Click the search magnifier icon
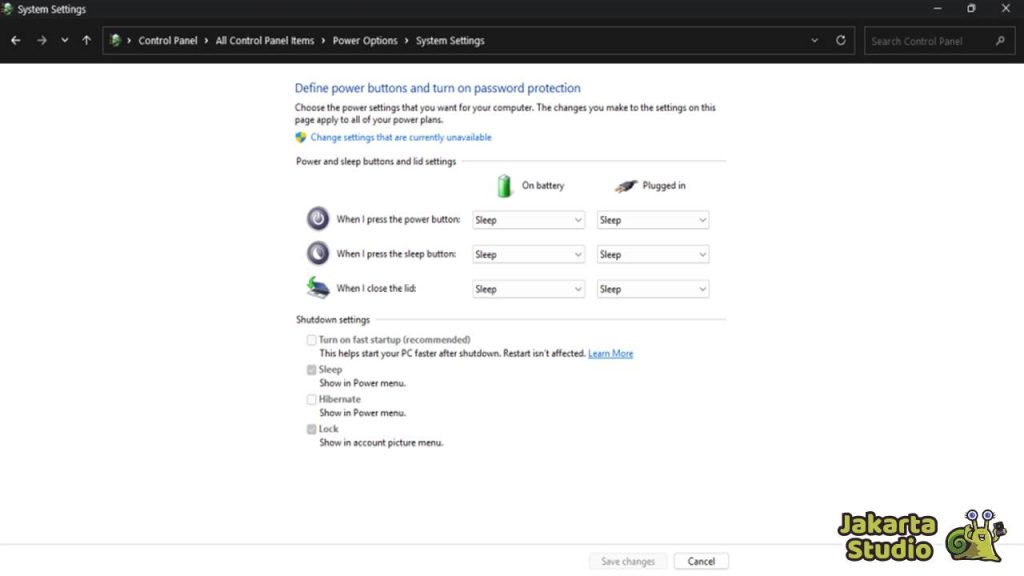This screenshot has width=1024, height=576. coord(1000,41)
